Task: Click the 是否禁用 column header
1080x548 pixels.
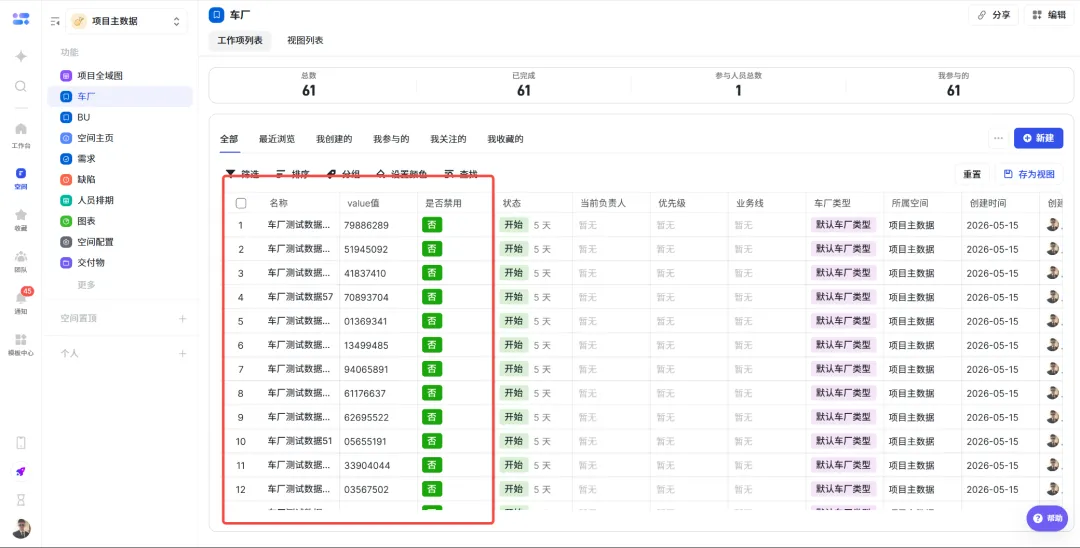Action: point(444,203)
